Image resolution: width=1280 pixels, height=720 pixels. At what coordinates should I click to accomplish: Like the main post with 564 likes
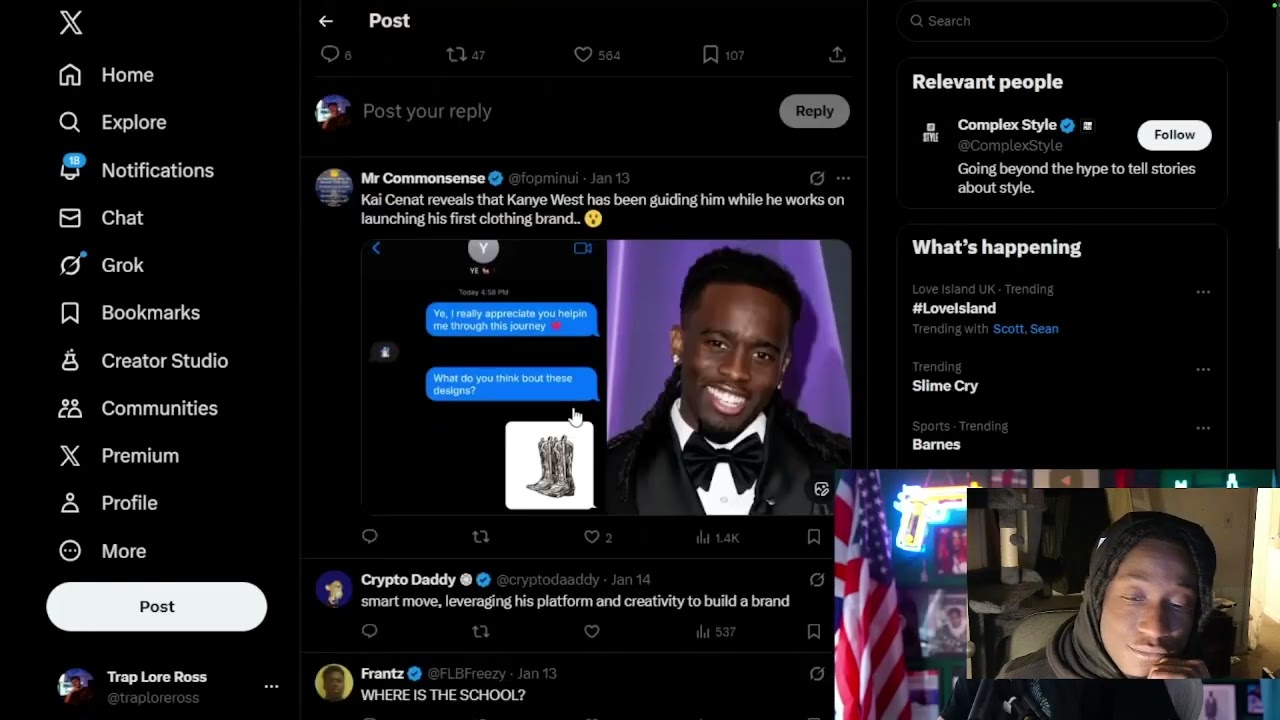583,54
